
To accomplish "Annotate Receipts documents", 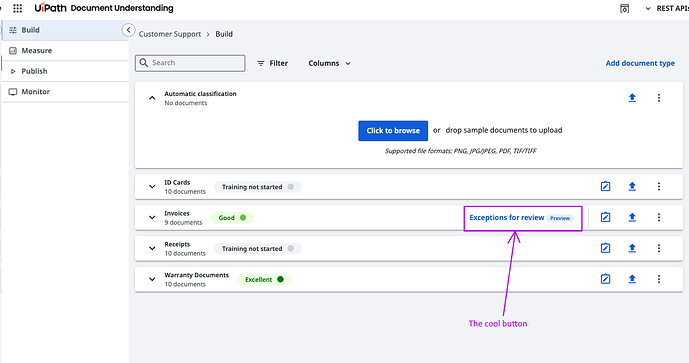I will 606,248.
